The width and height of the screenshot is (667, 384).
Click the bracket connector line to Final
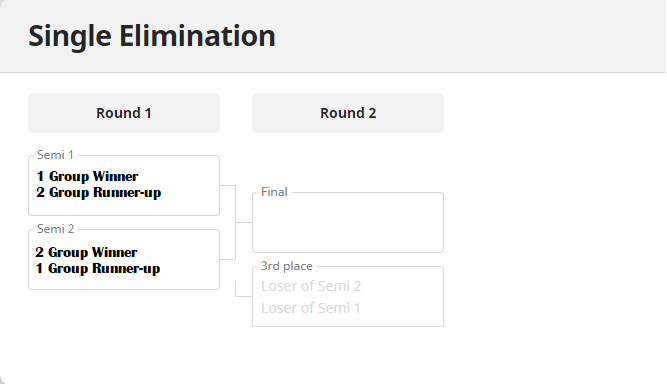pos(236,222)
